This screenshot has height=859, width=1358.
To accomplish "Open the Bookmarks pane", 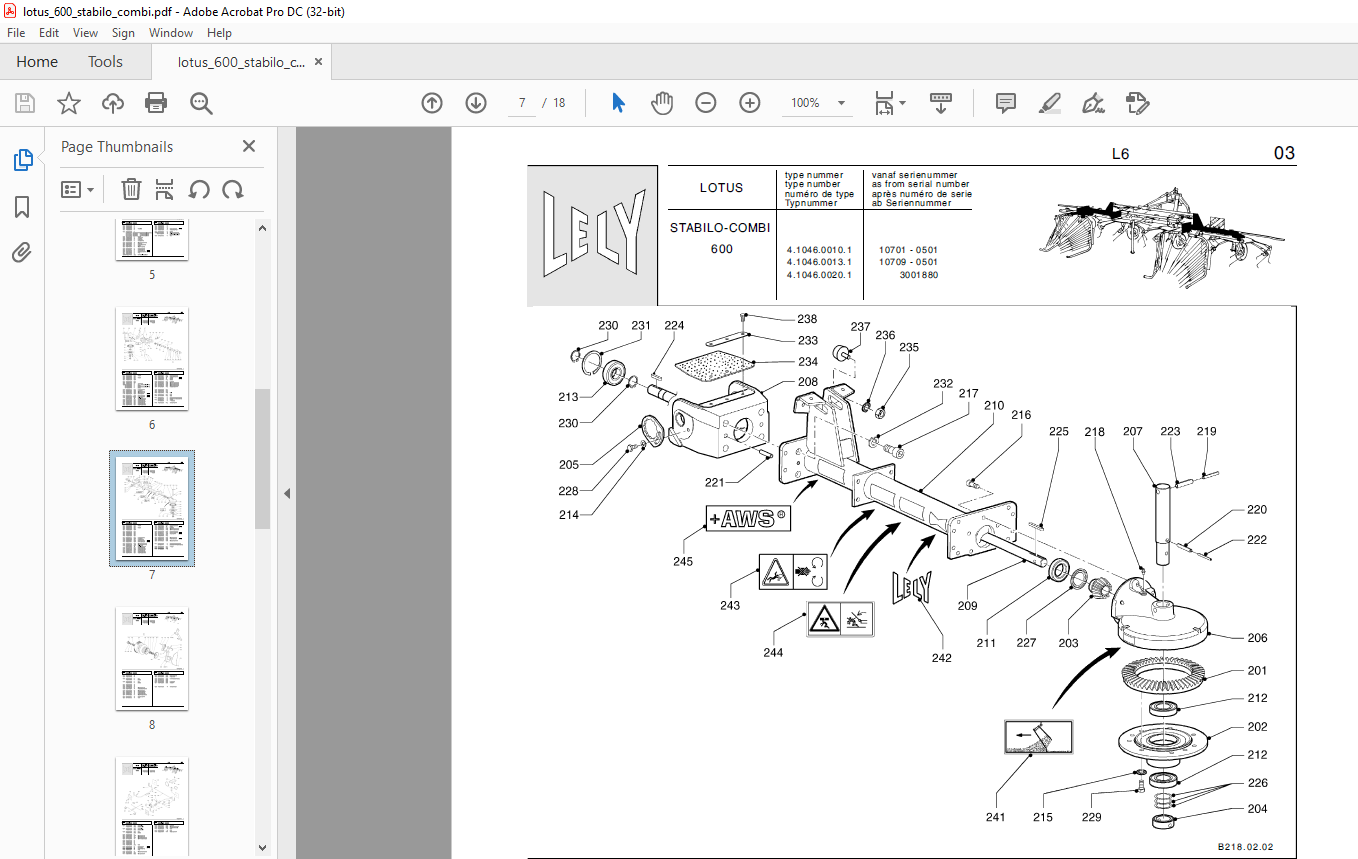I will click(22, 207).
